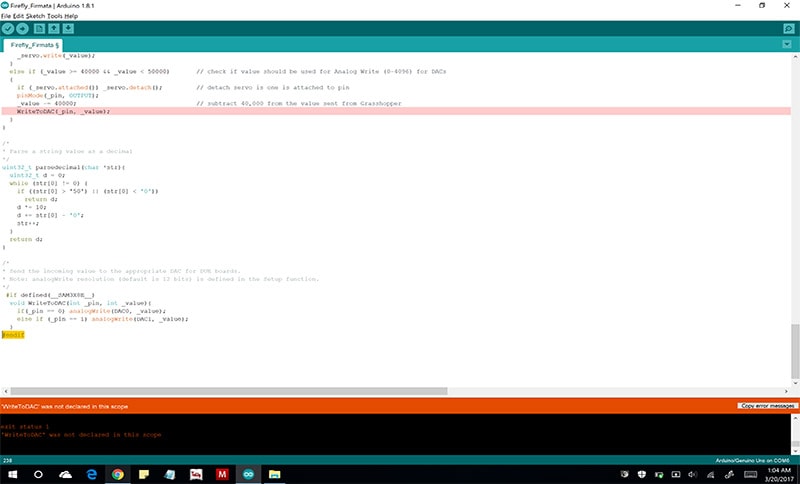Click the Copy error messages button
This screenshot has height=484, width=800.
[x=767, y=405]
